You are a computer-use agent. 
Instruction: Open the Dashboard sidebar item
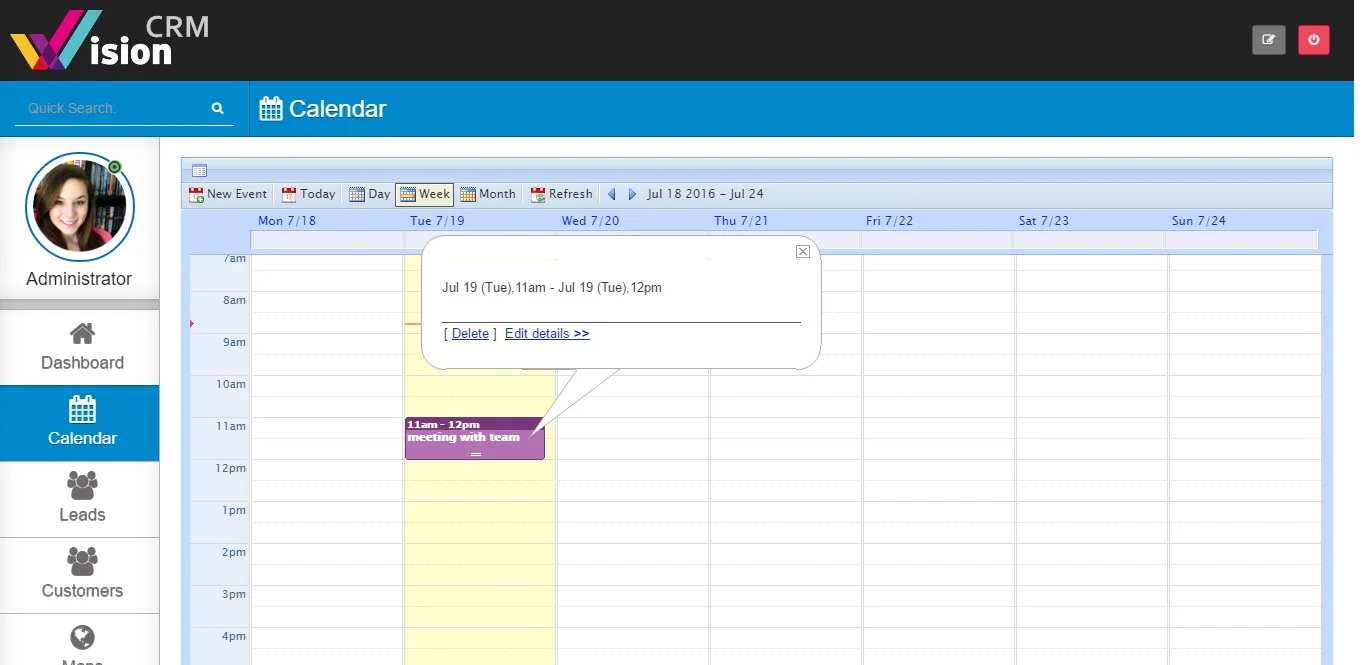click(x=80, y=347)
